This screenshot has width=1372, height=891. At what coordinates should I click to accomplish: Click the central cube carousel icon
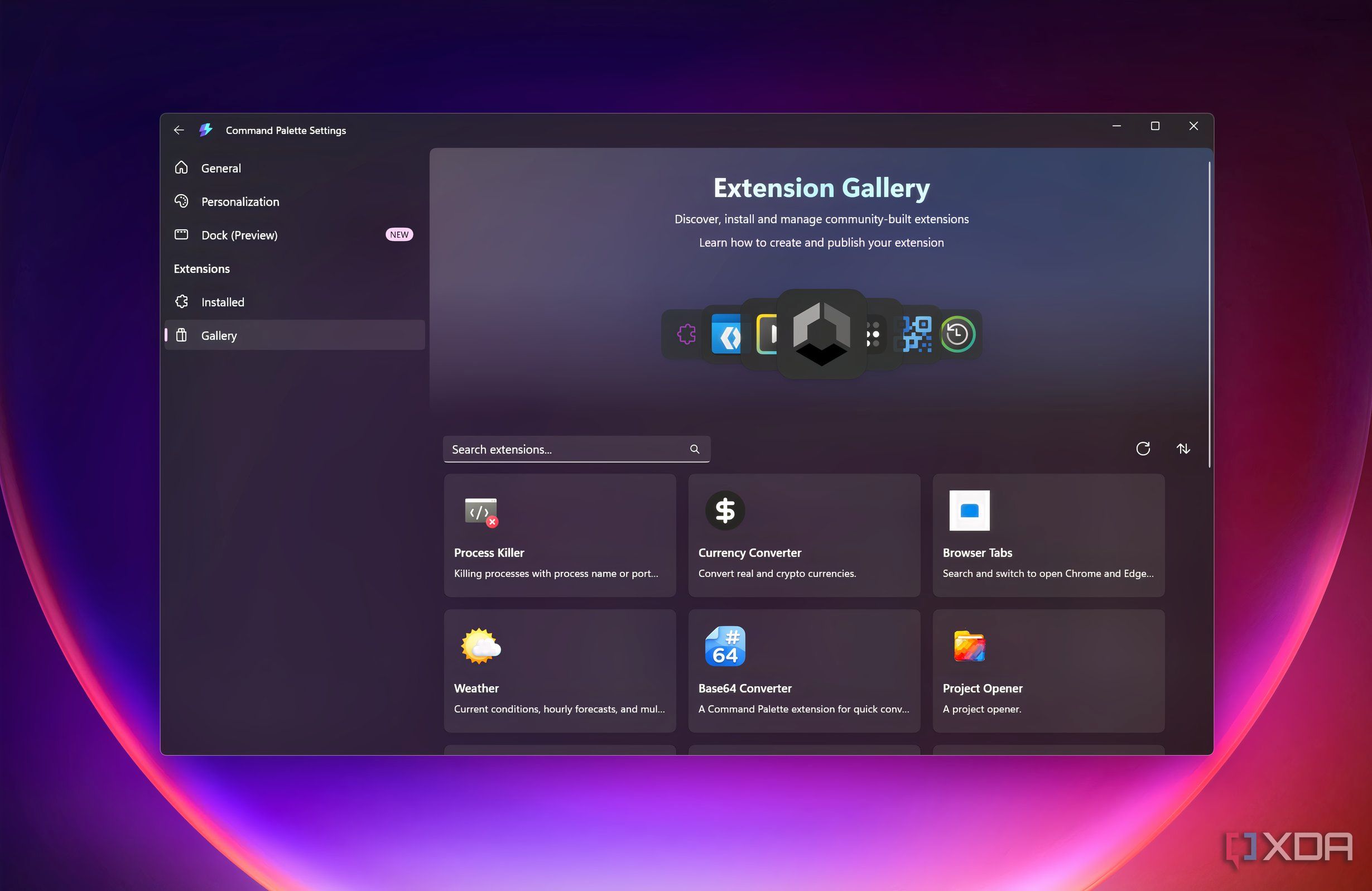click(x=821, y=334)
